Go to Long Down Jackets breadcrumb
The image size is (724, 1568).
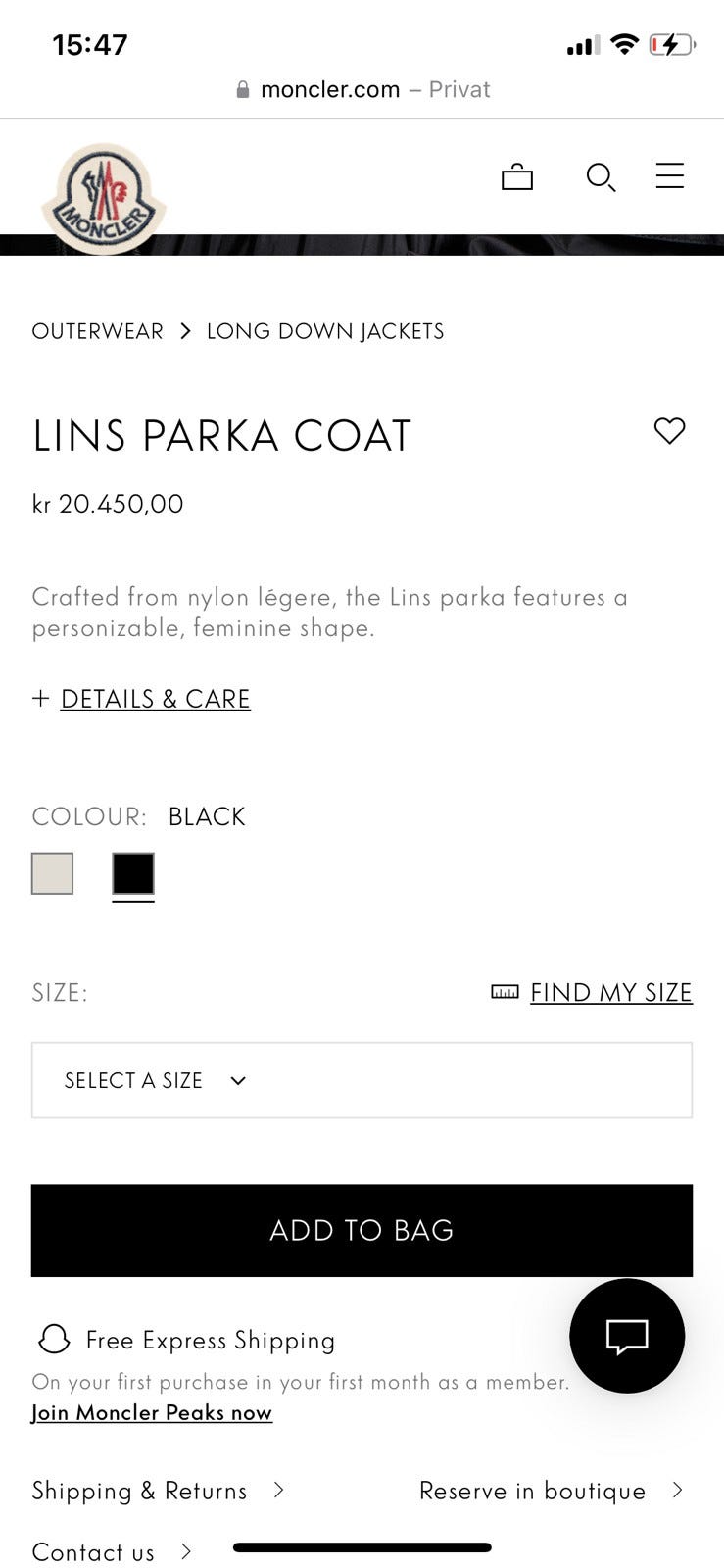pos(324,331)
